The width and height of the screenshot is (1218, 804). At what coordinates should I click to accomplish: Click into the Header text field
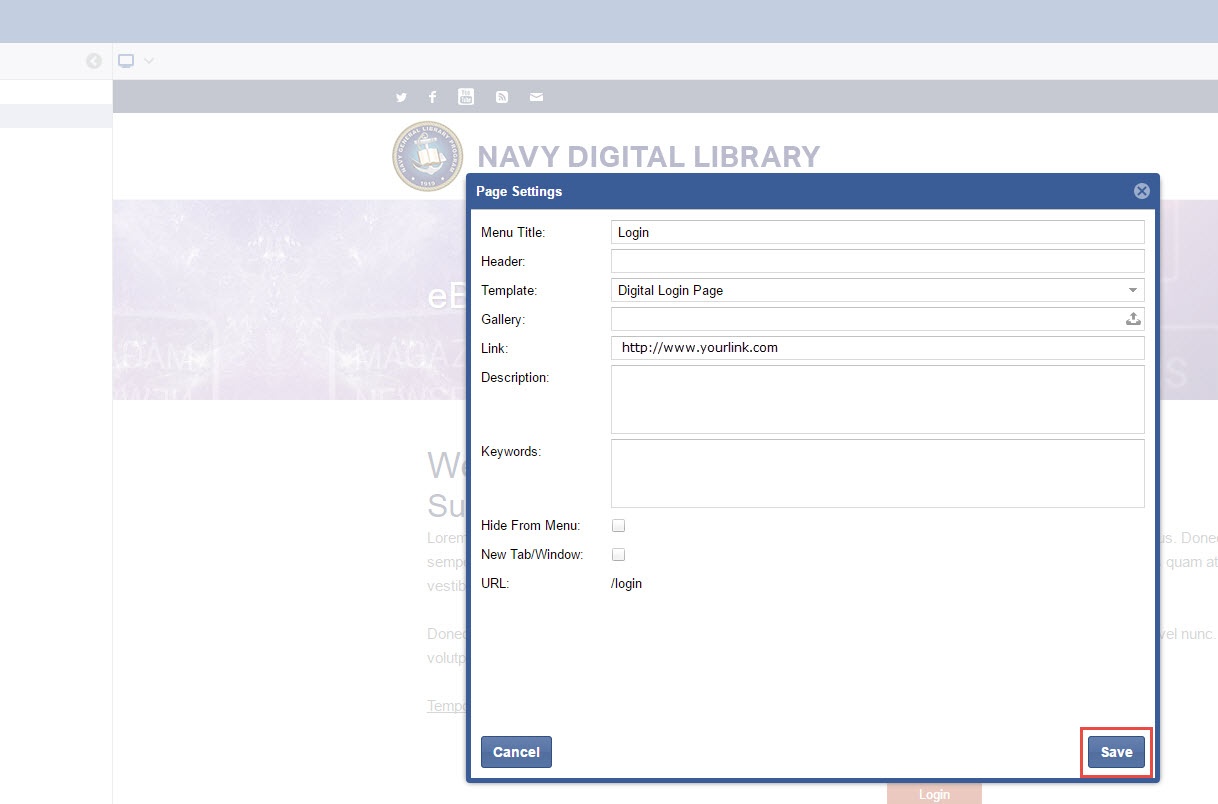877,261
